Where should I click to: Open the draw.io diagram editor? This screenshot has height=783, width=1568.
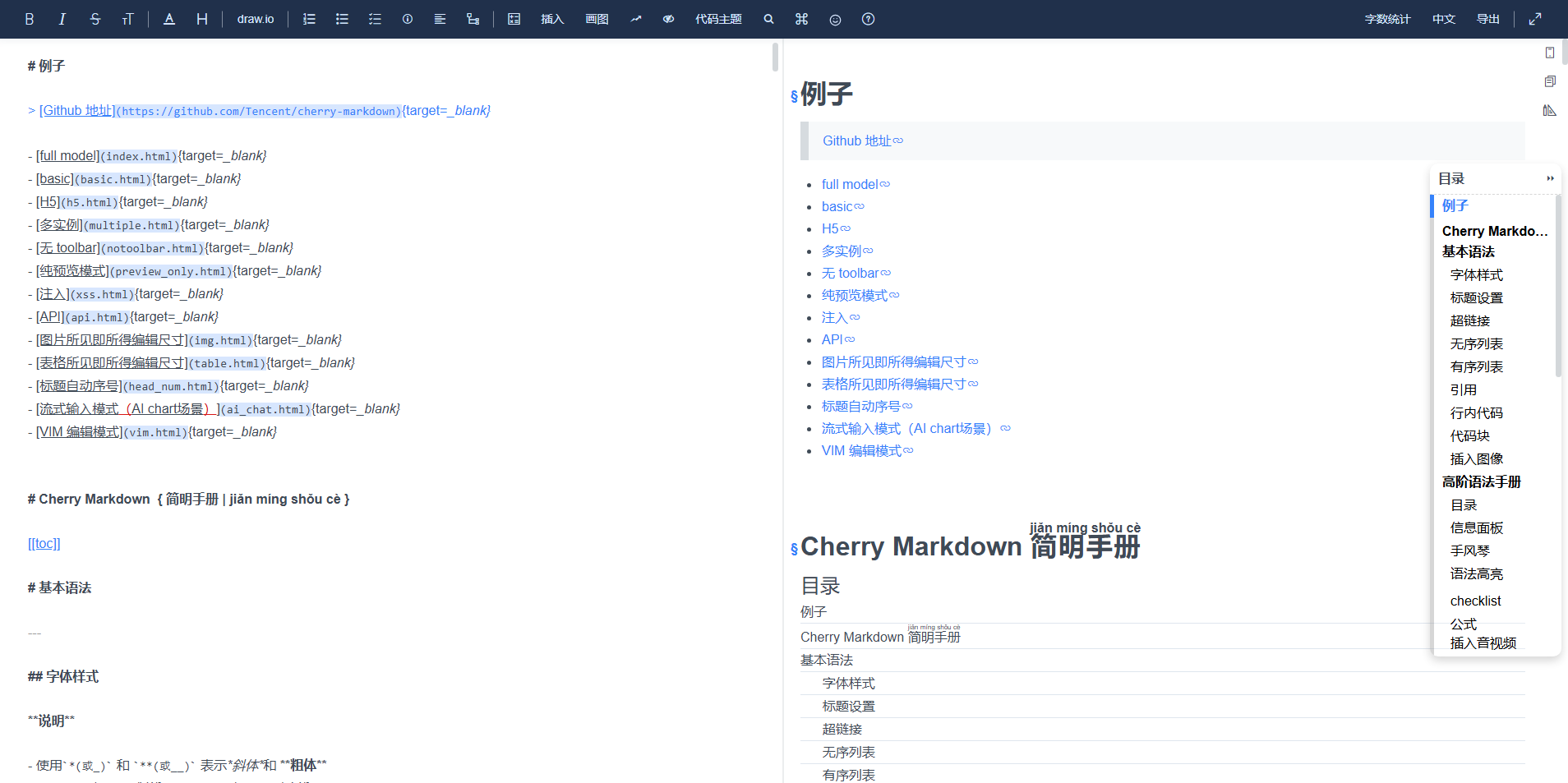(x=256, y=19)
